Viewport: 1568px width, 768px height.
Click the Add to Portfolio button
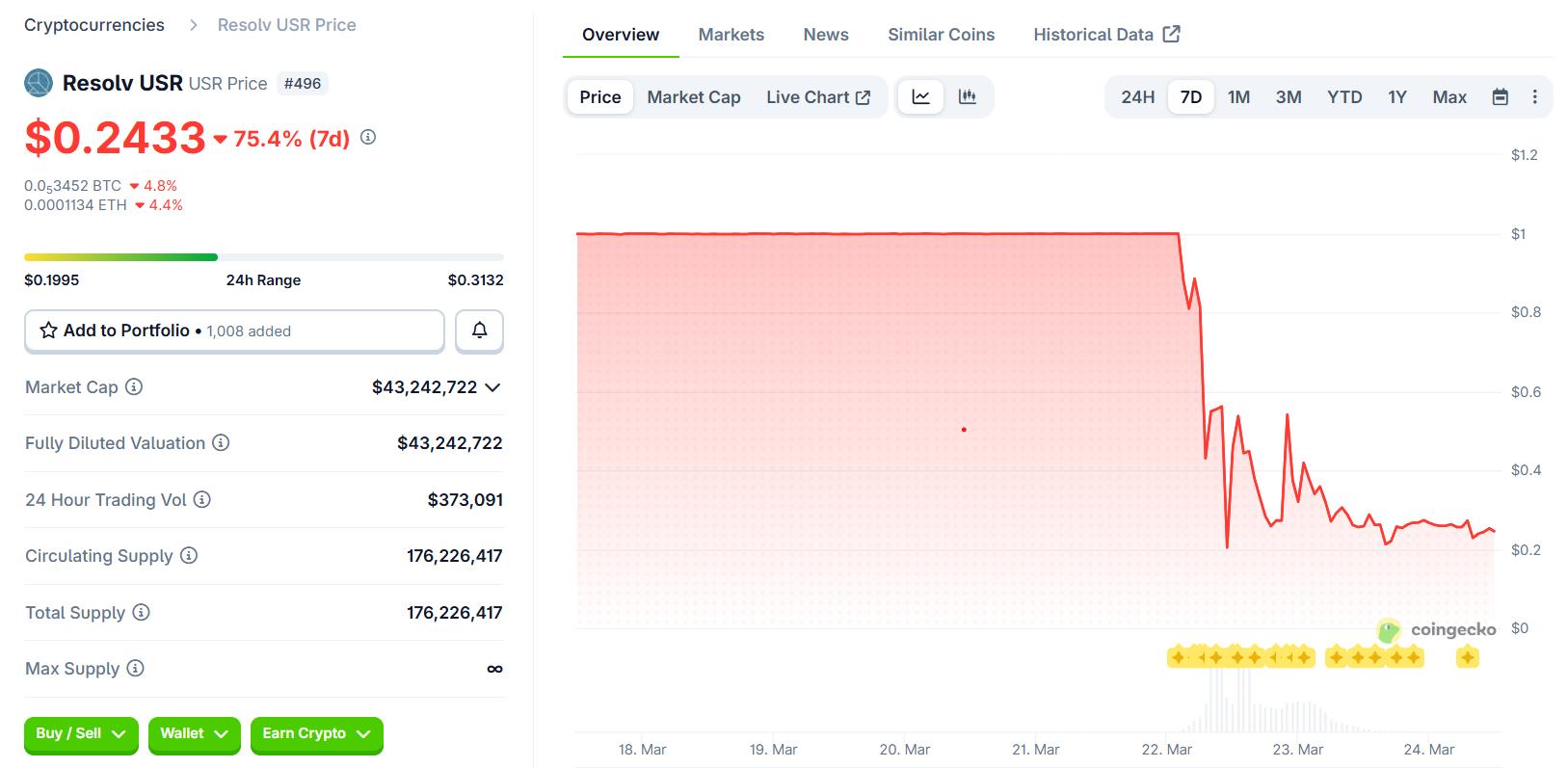pos(234,331)
